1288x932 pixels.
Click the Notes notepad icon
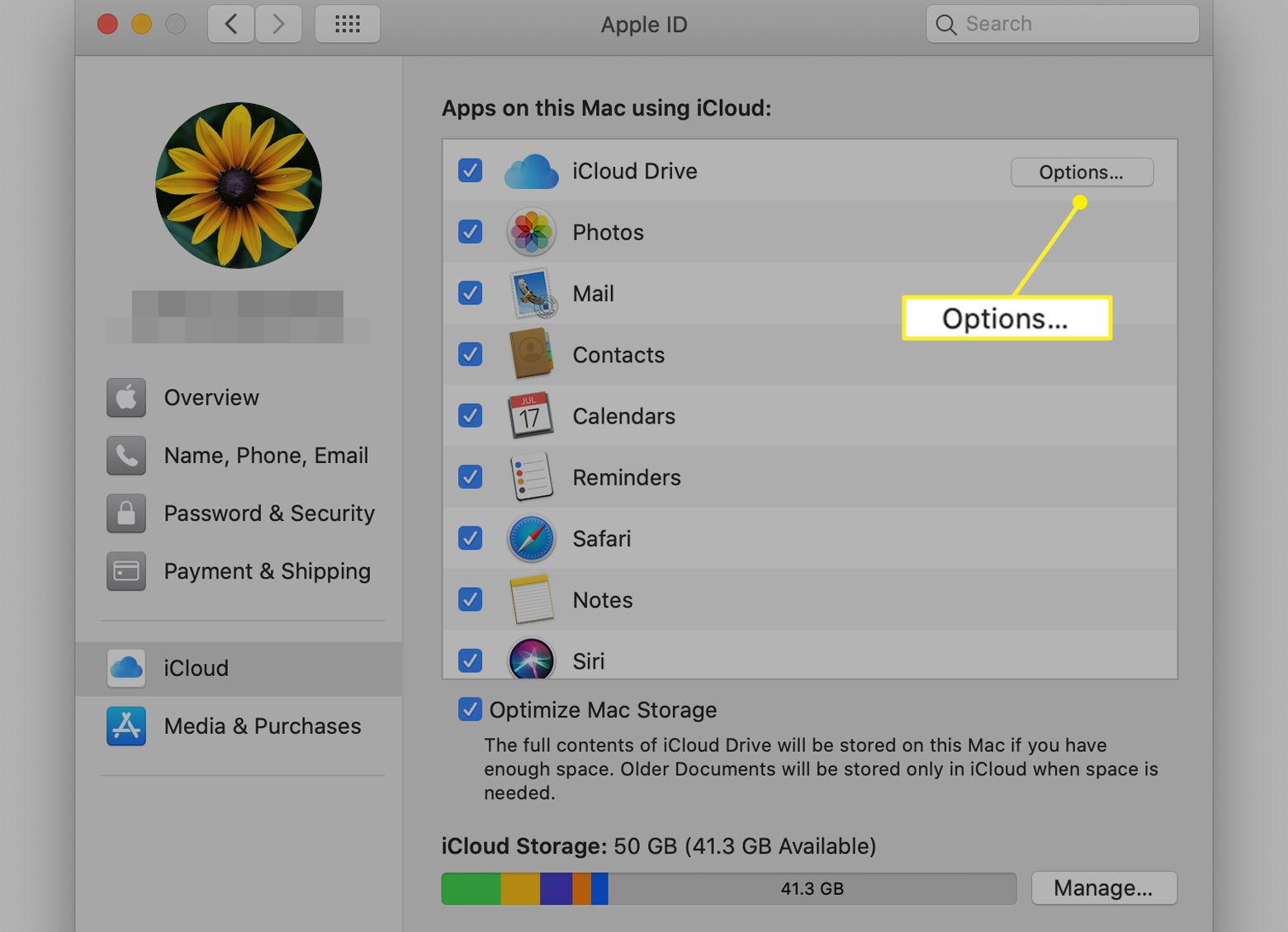click(x=531, y=599)
